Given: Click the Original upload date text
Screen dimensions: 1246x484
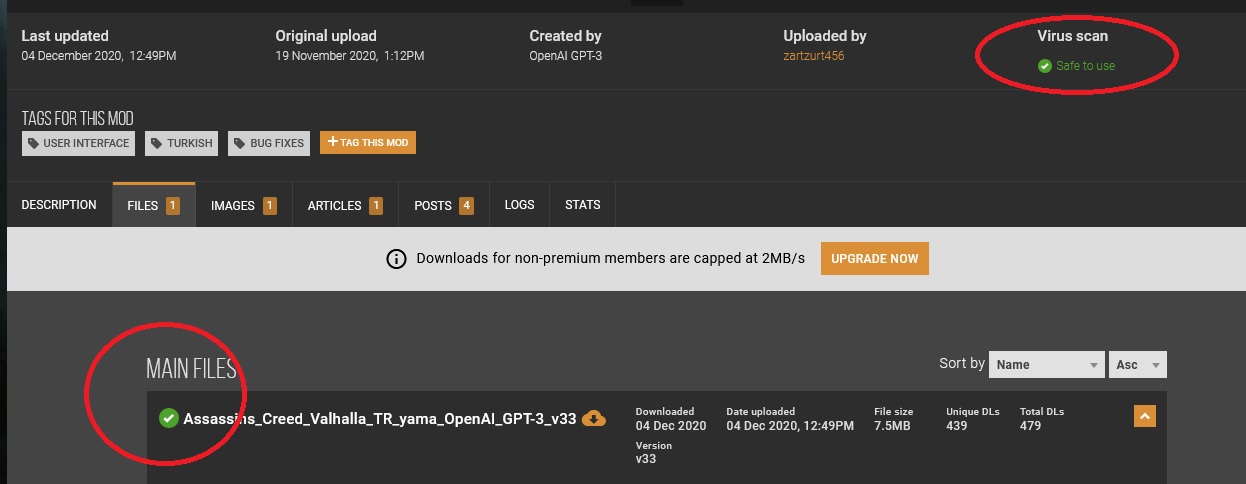Looking at the screenshot, I should click(x=350, y=56).
